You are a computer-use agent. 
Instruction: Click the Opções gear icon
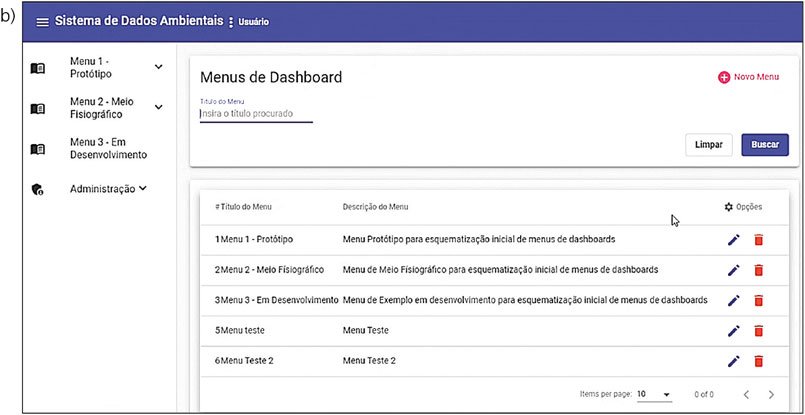[x=729, y=207]
